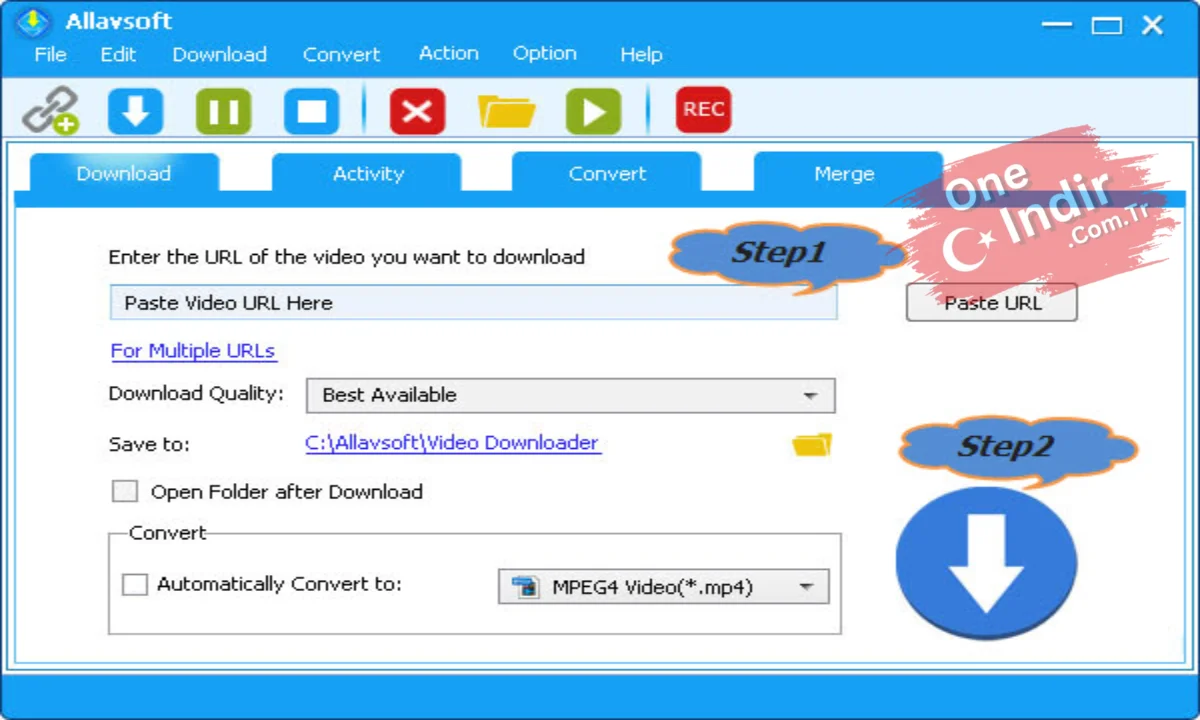Image resolution: width=1200 pixels, height=720 pixels.
Task: Close the Allavsoft window
Action: coord(1153,25)
